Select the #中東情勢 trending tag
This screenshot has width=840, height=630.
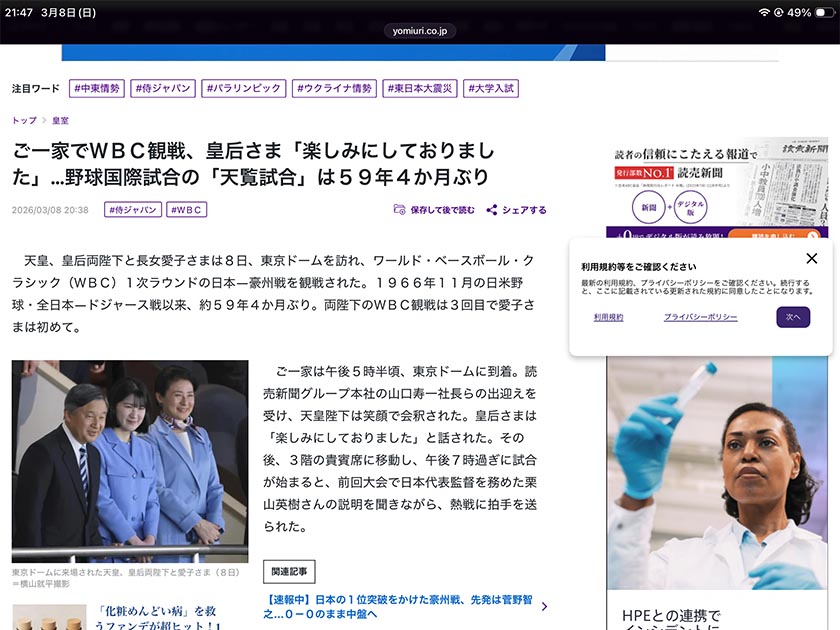[x=96, y=88]
